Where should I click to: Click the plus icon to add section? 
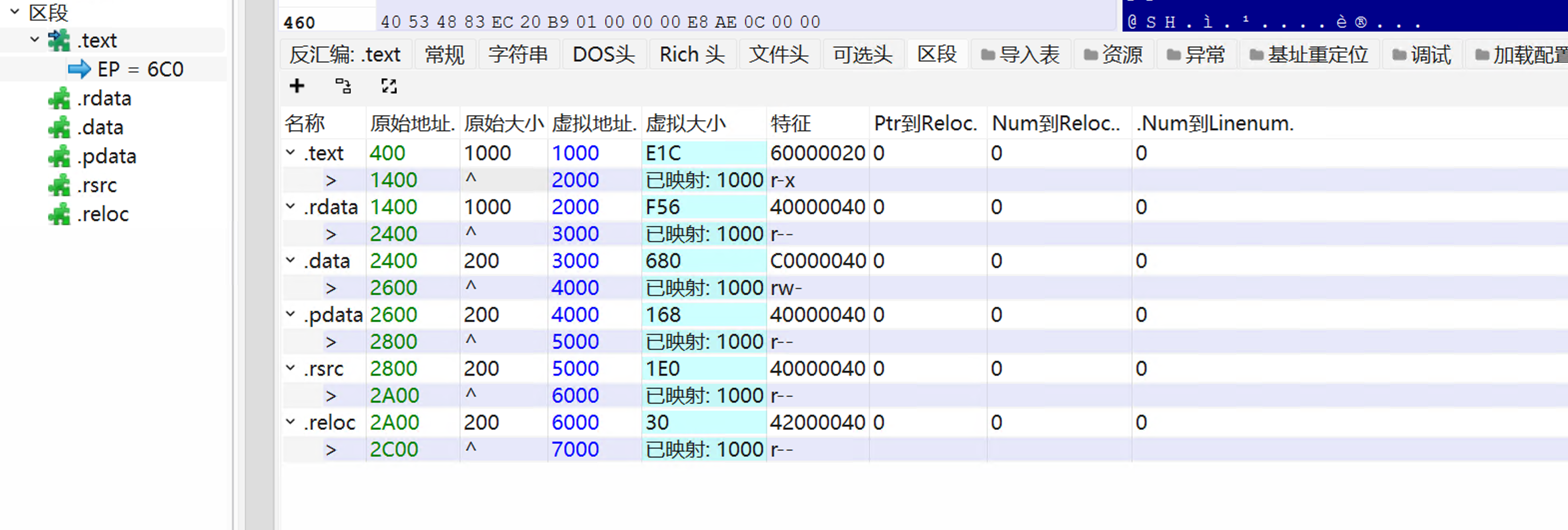[297, 86]
